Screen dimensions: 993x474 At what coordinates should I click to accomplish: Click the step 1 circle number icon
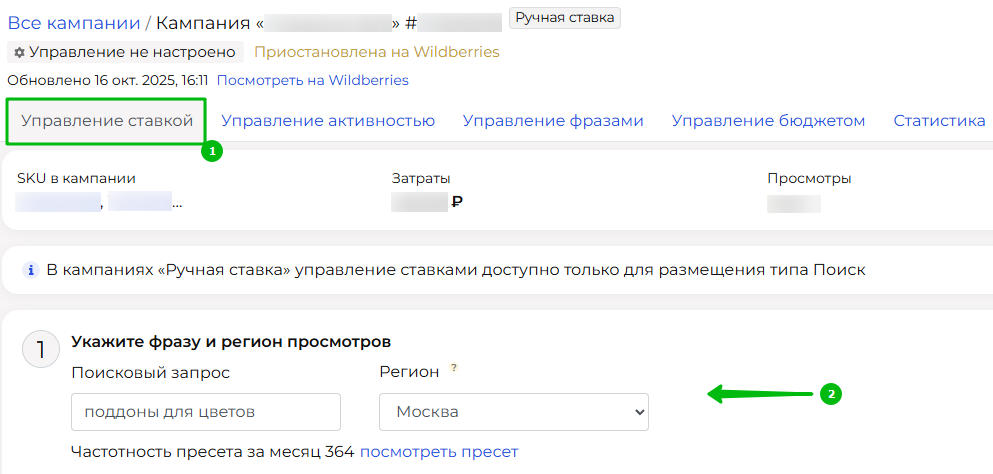point(41,350)
